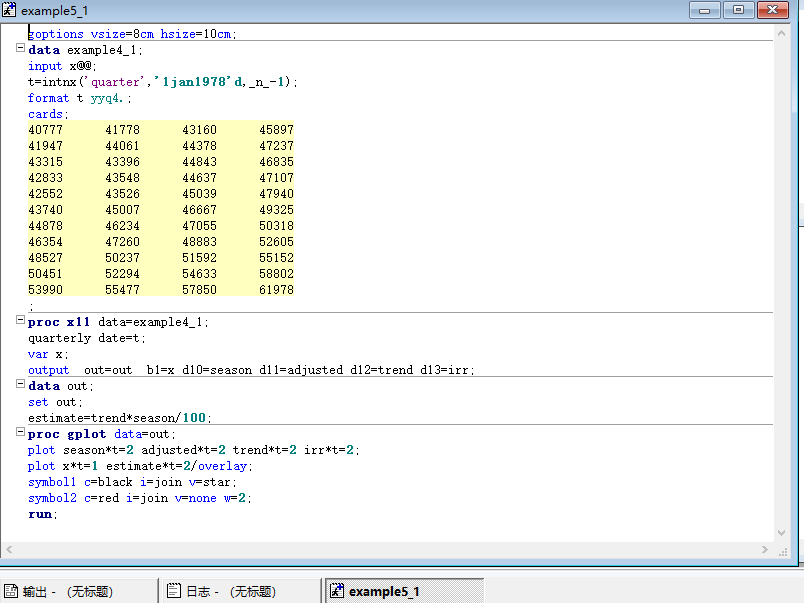Click the horizontal scrollbar left arrow
Screen dimensions: 804x603
(x=10, y=550)
